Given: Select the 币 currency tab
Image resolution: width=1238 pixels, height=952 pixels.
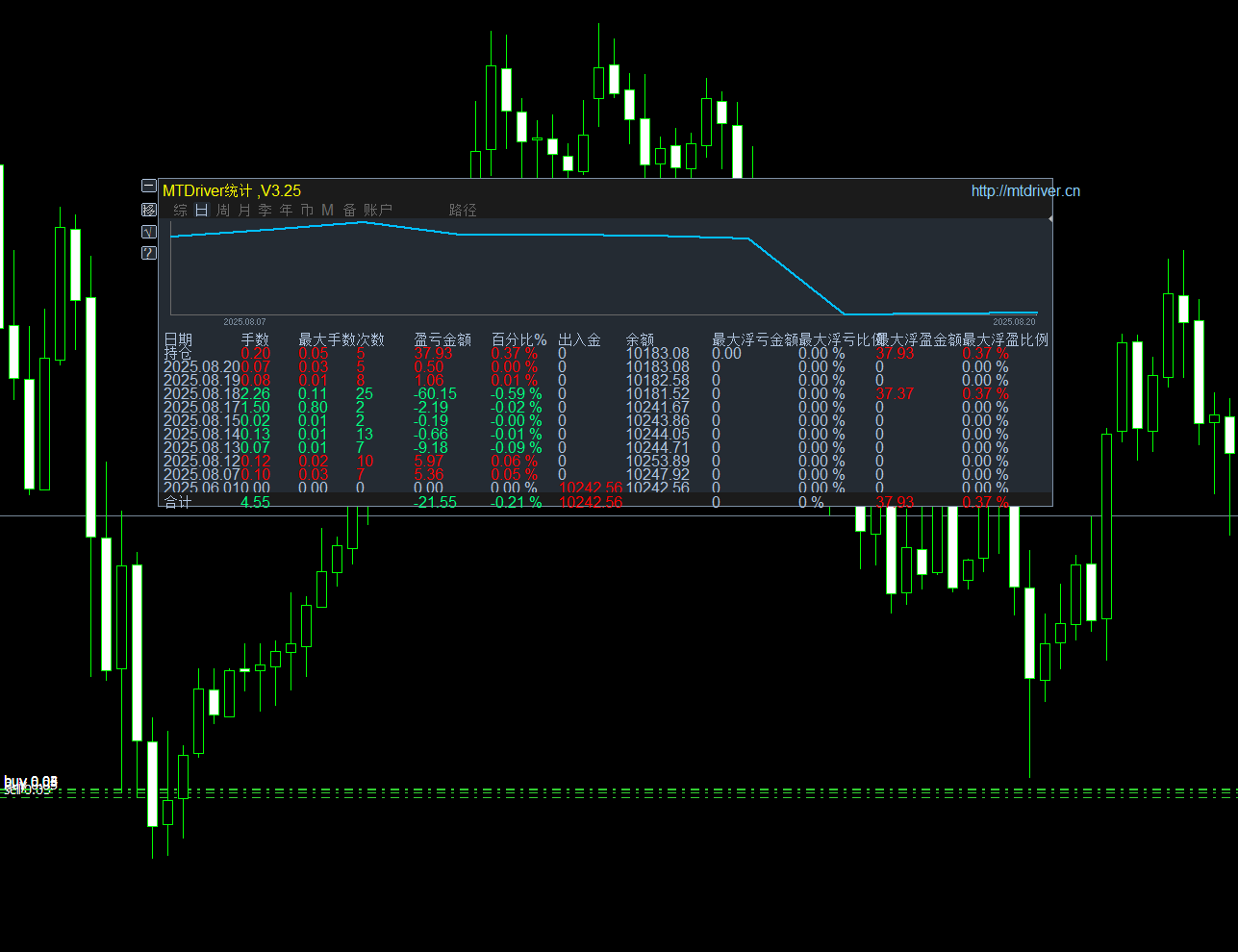Looking at the screenshot, I should pos(307,210).
